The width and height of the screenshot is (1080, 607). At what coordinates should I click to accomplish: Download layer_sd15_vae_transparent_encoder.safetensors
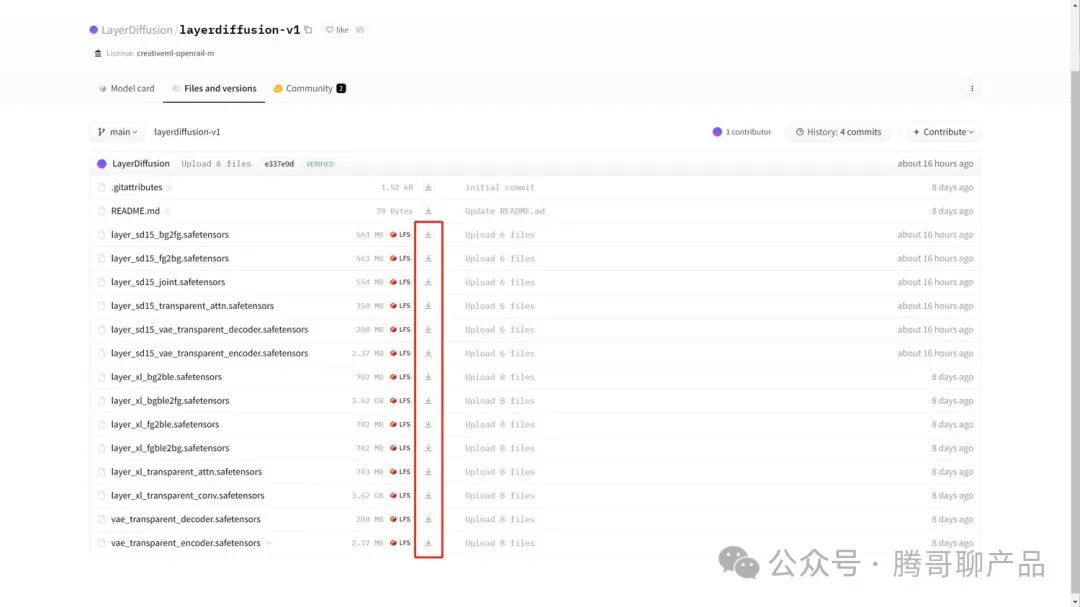tap(428, 353)
